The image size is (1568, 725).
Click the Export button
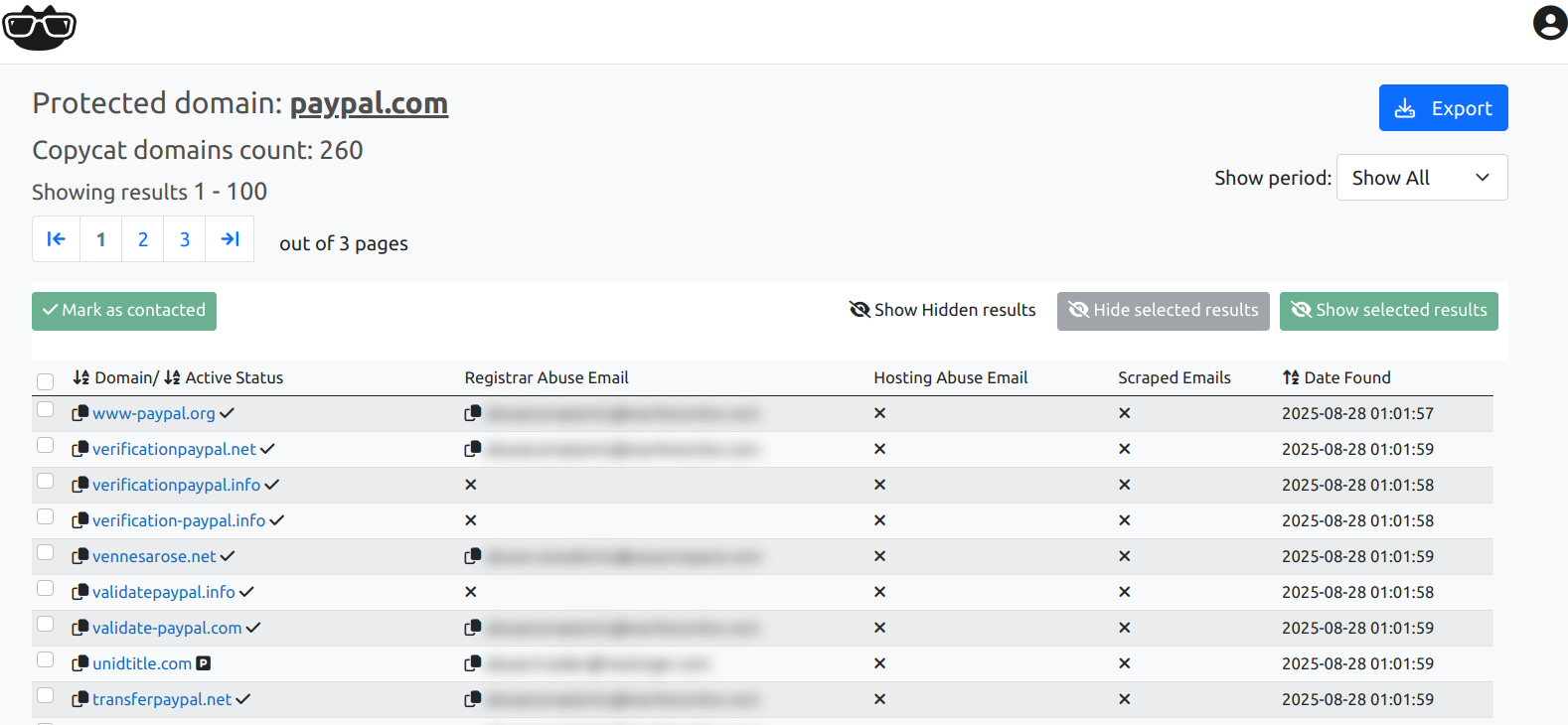1443,108
